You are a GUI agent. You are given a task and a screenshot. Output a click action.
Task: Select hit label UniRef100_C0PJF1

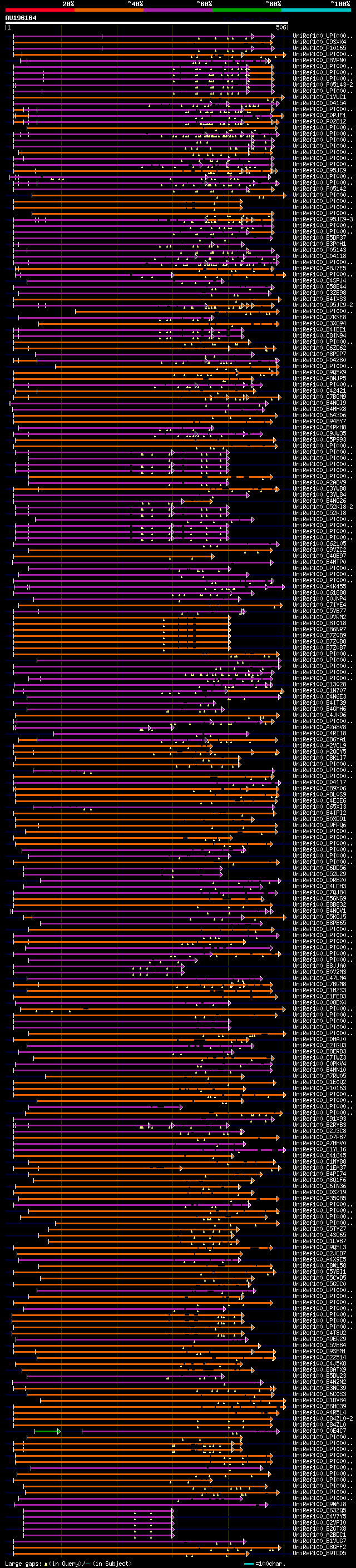319,115
